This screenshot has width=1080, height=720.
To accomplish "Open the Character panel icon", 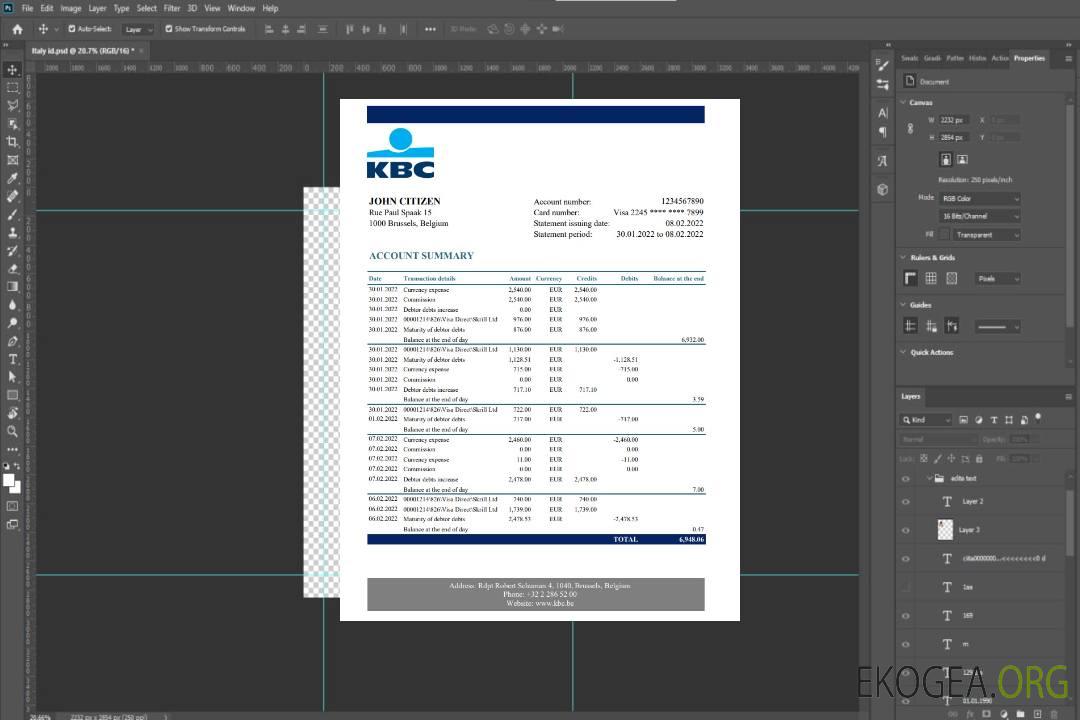I will click(x=882, y=112).
